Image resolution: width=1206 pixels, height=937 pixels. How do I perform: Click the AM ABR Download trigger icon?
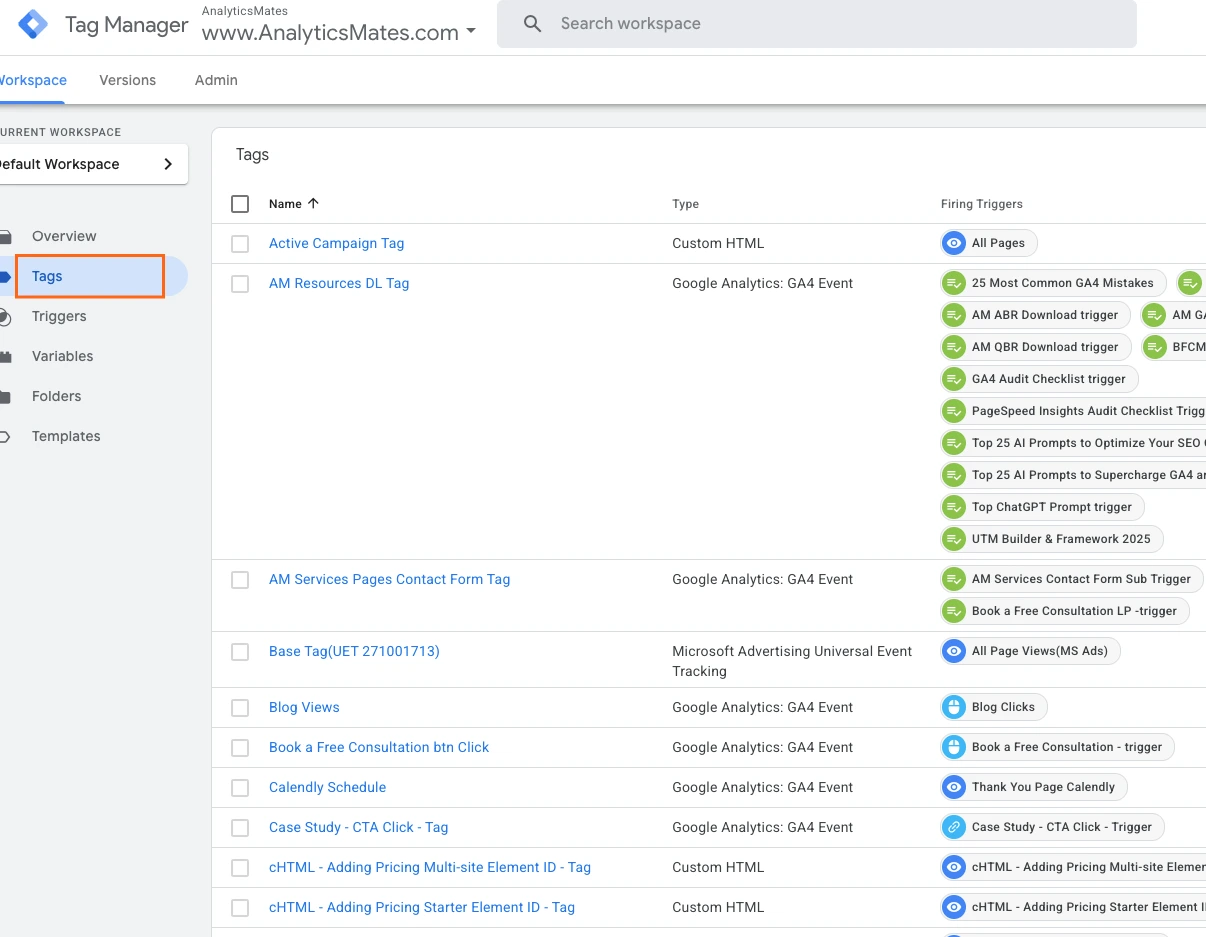click(x=954, y=315)
